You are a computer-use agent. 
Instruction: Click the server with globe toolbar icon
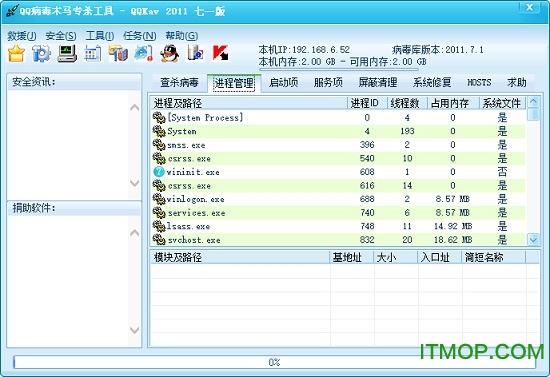coord(195,54)
